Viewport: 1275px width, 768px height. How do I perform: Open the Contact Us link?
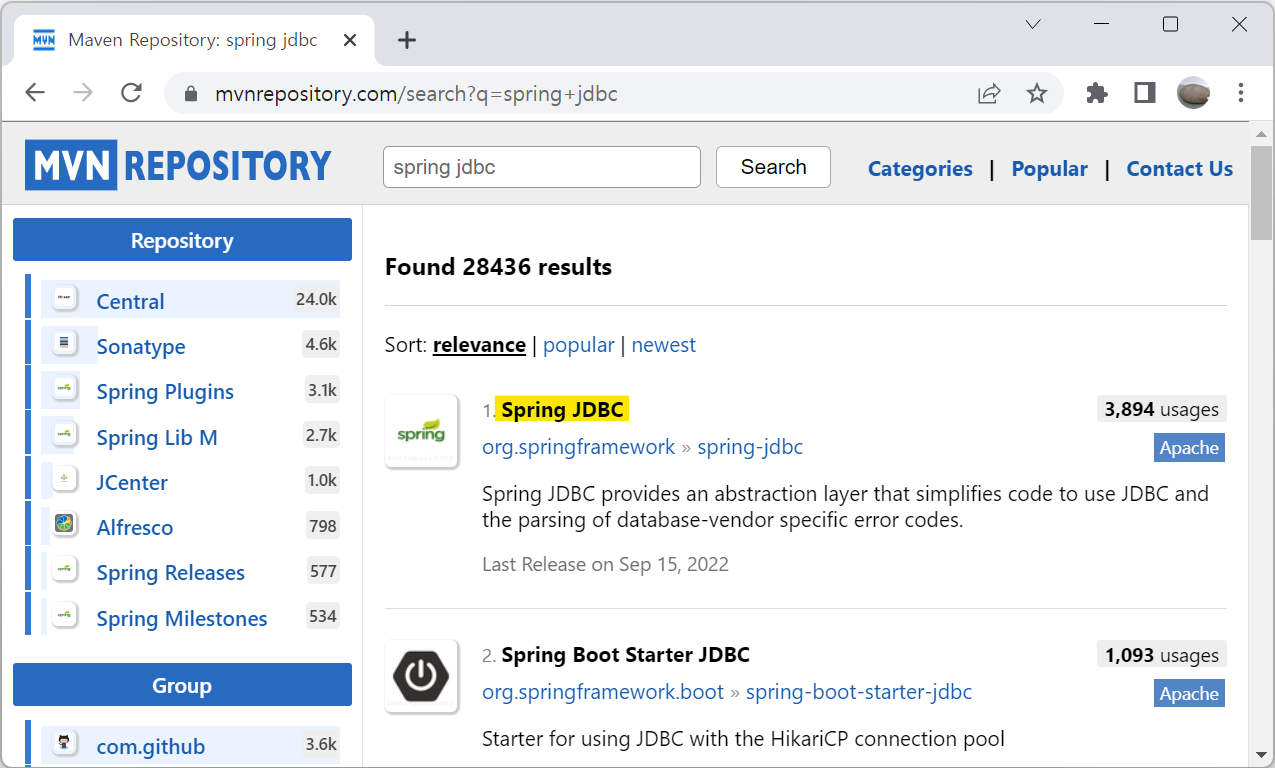tap(1179, 168)
